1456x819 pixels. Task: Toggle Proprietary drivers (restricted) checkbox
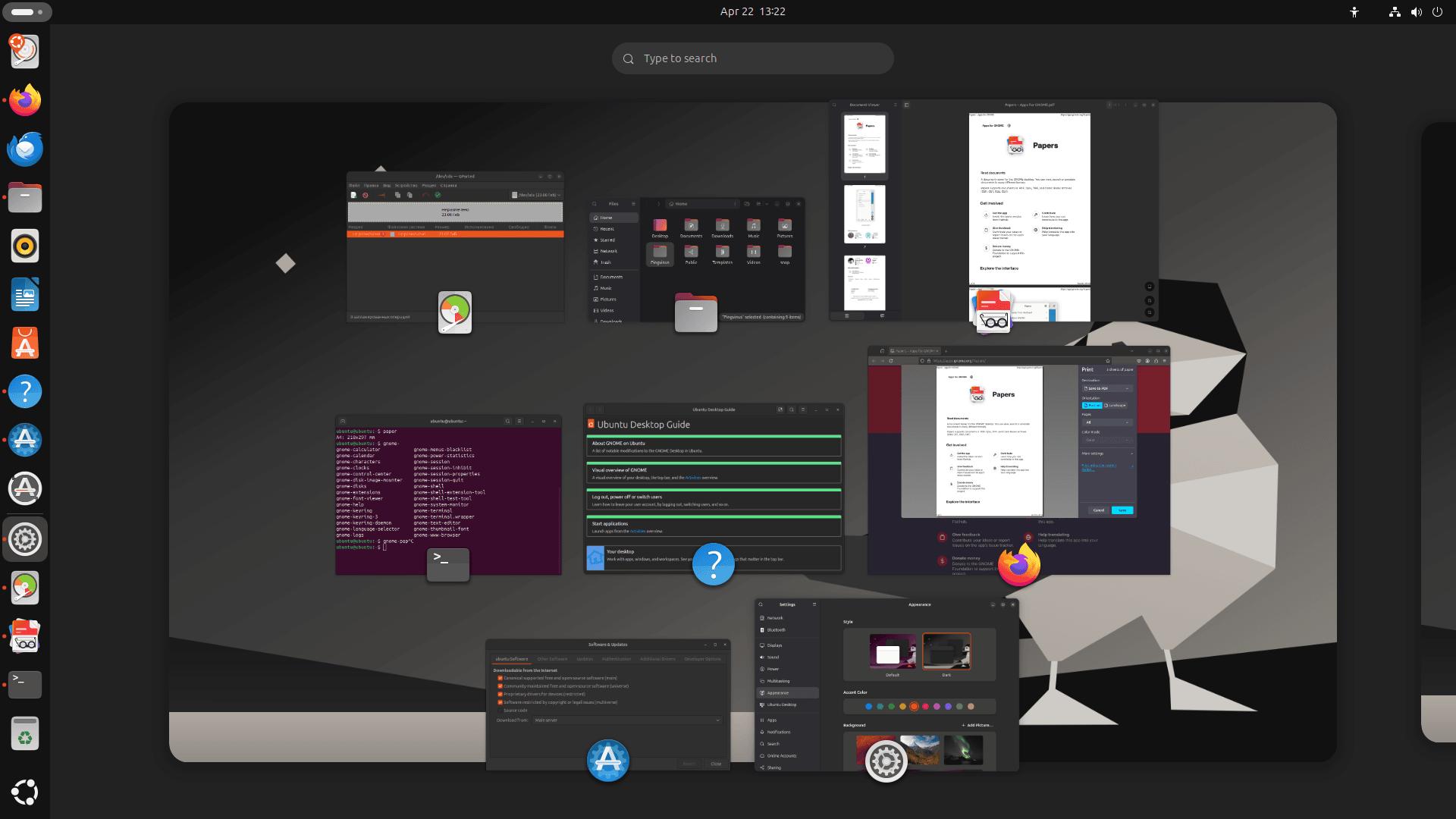point(500,694)
